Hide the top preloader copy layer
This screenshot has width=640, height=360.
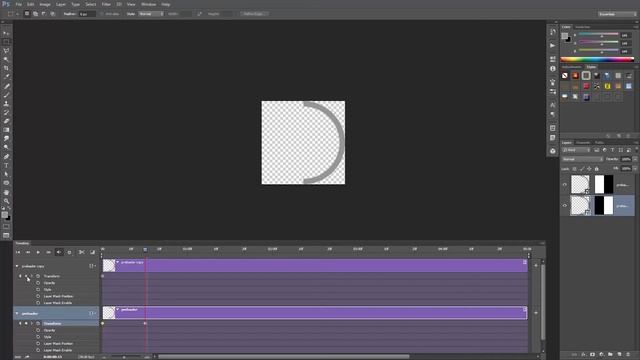pyautogui.click(x=565, y=184)
